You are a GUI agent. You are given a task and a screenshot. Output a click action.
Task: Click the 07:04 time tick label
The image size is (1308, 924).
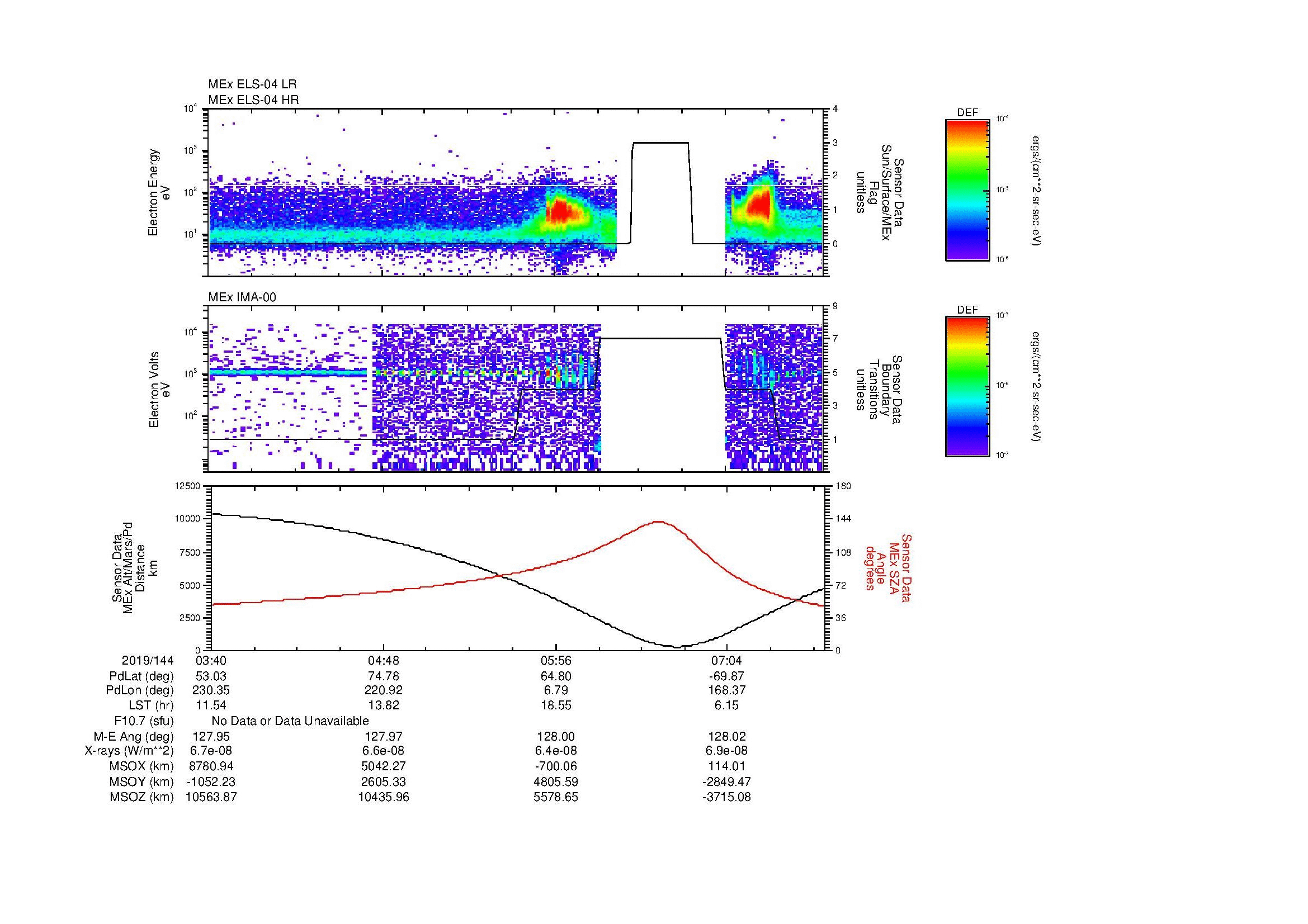tap(726, 660)
